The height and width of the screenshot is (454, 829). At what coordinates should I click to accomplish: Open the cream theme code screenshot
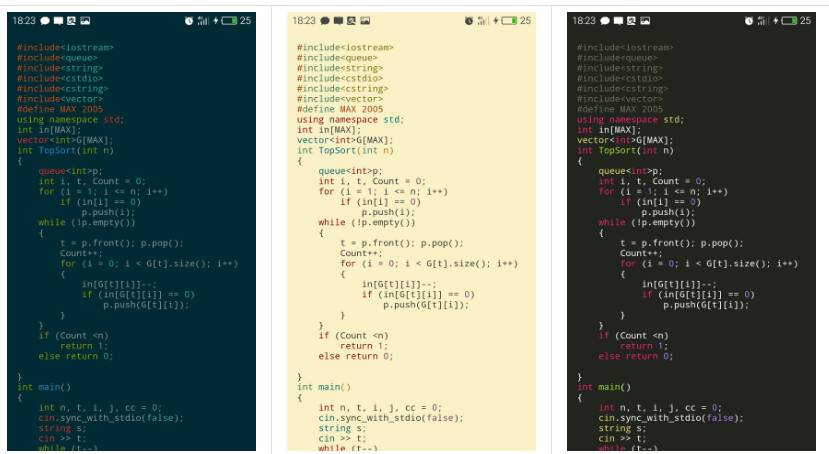pyautogui.click(x=411, y=240)
